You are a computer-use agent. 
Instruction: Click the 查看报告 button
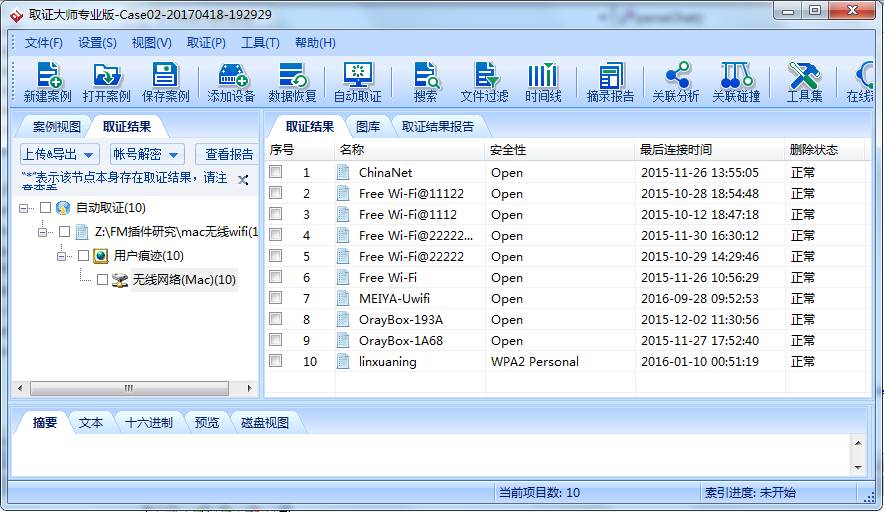pyautogui.click(x=229, y=154)
